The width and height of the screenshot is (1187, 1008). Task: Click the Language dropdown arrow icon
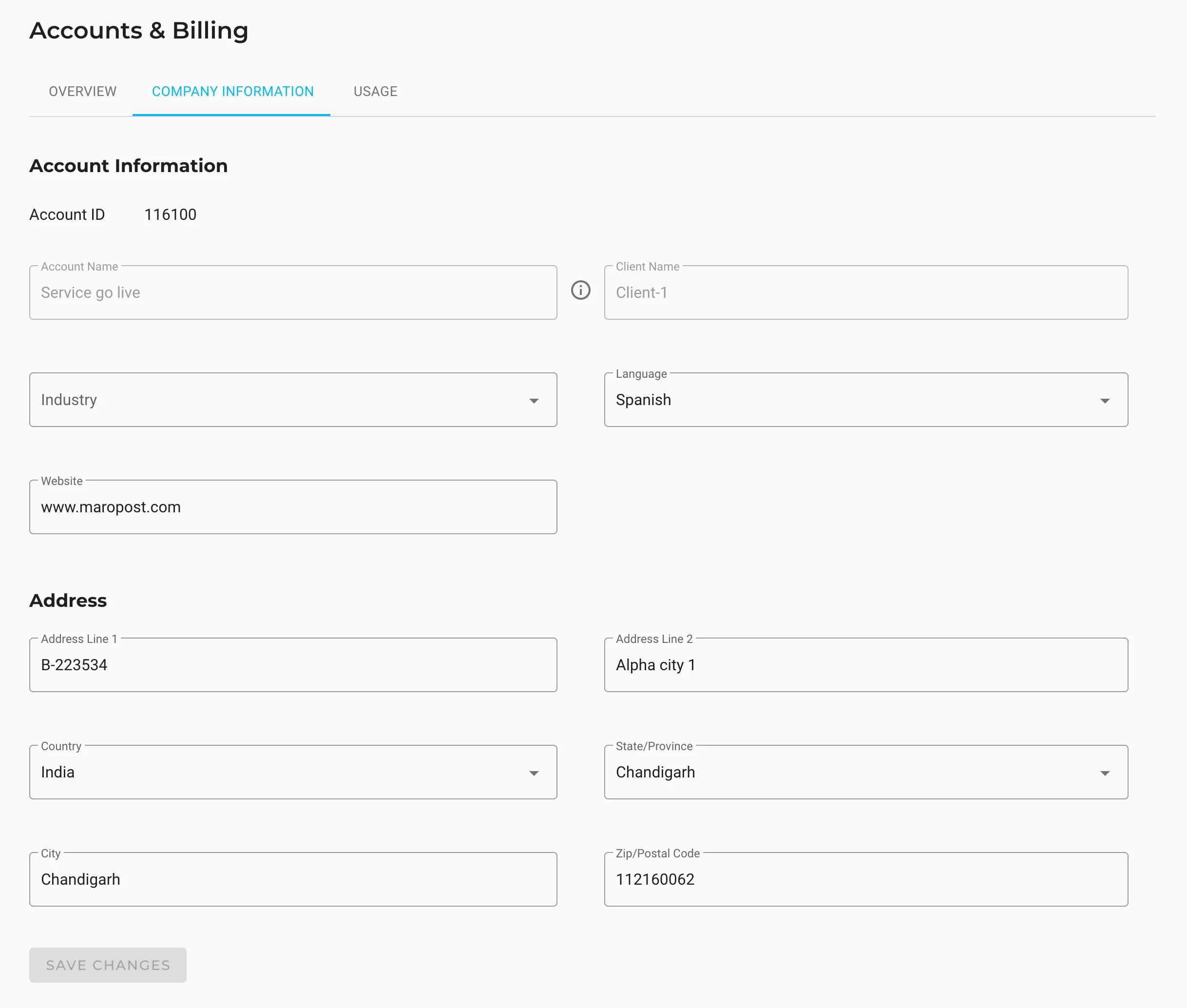click(x=1105, y=401)
